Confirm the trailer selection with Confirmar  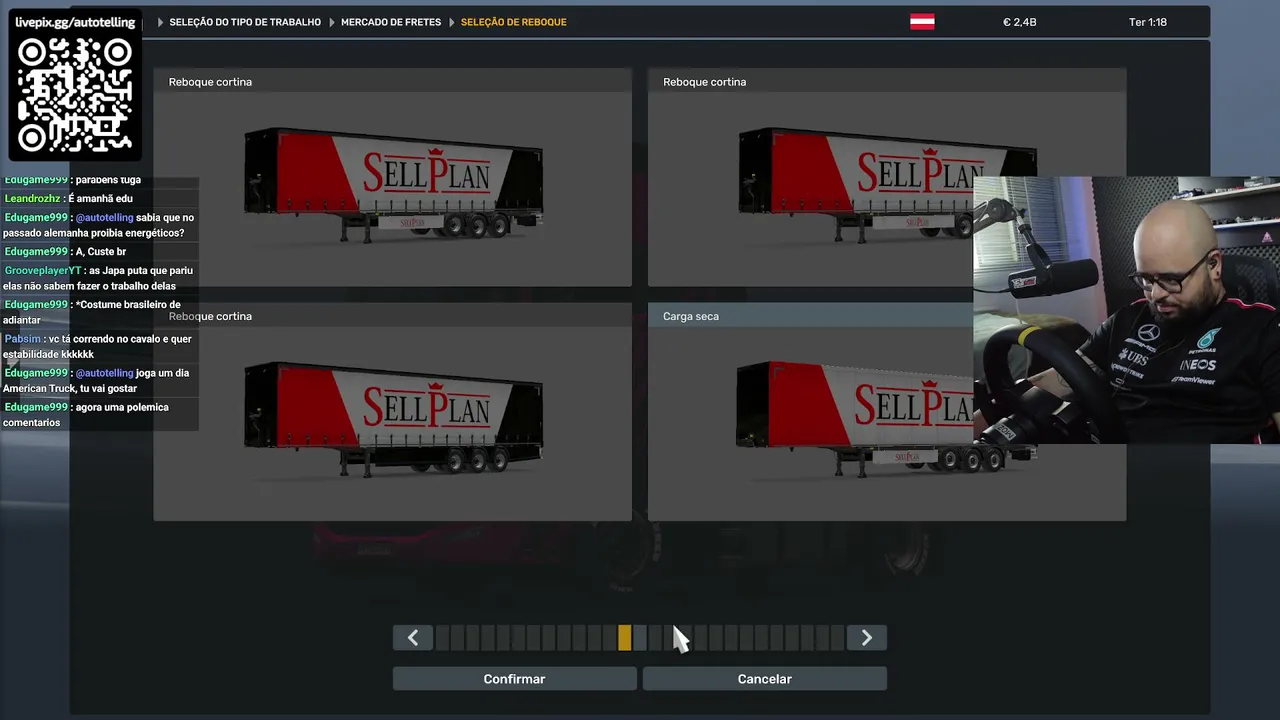click(x=514, y=679)
